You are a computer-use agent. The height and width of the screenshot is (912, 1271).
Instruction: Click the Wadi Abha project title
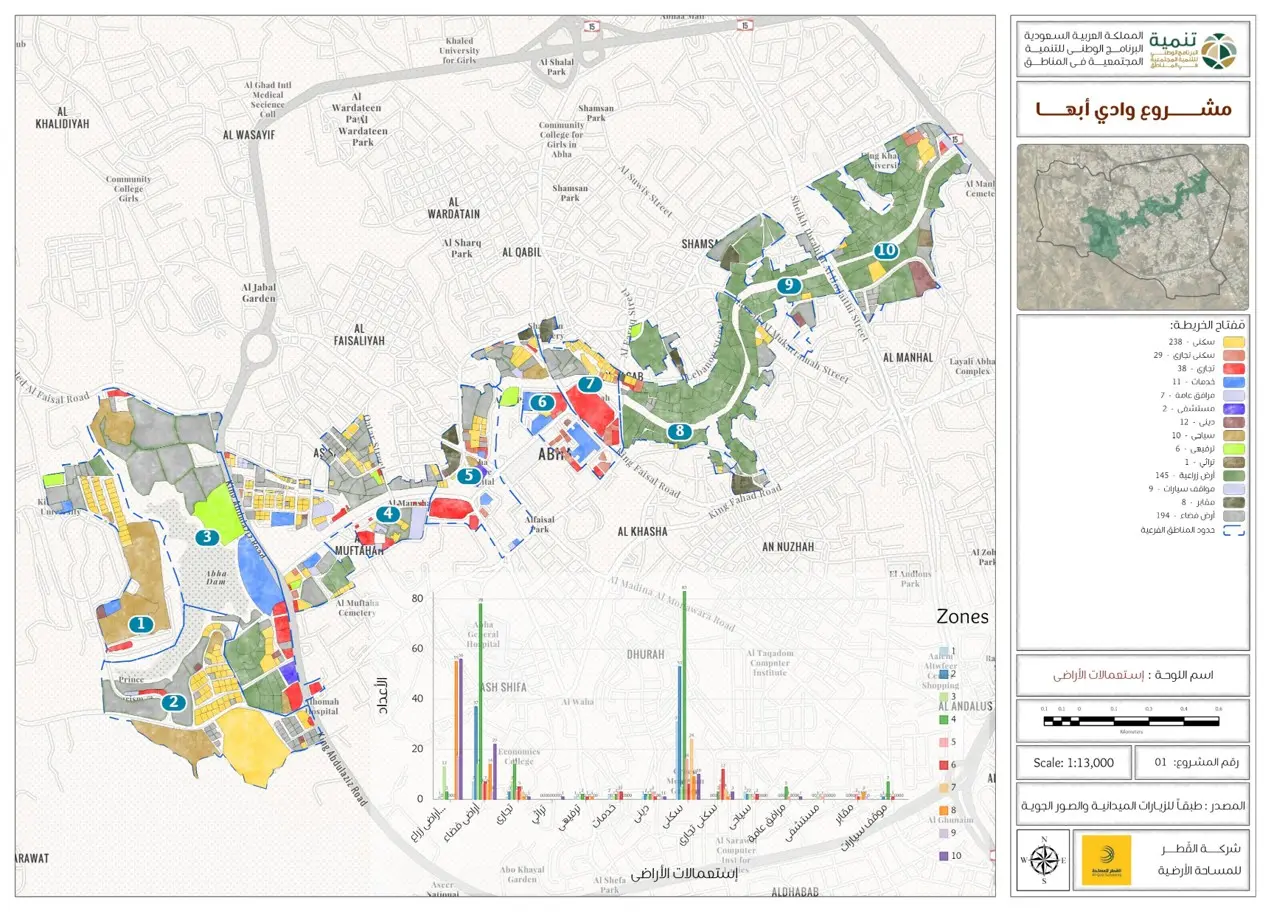pyautogui.click(x=1133, y=109)
